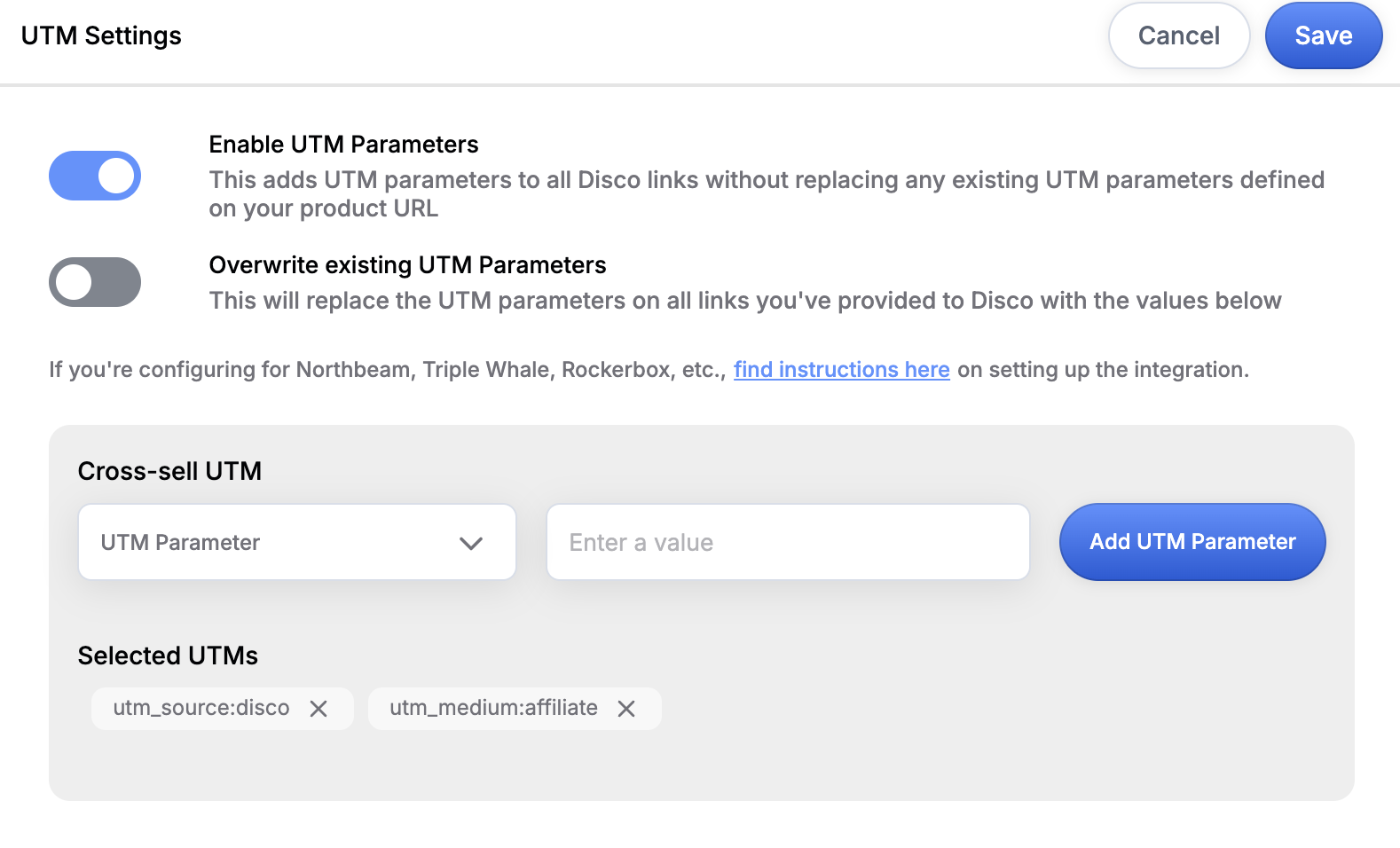Click the Overwrite existing UTM Parameters label
The width and height of the screenshot is (1400, 848).
tap(407, 265)
